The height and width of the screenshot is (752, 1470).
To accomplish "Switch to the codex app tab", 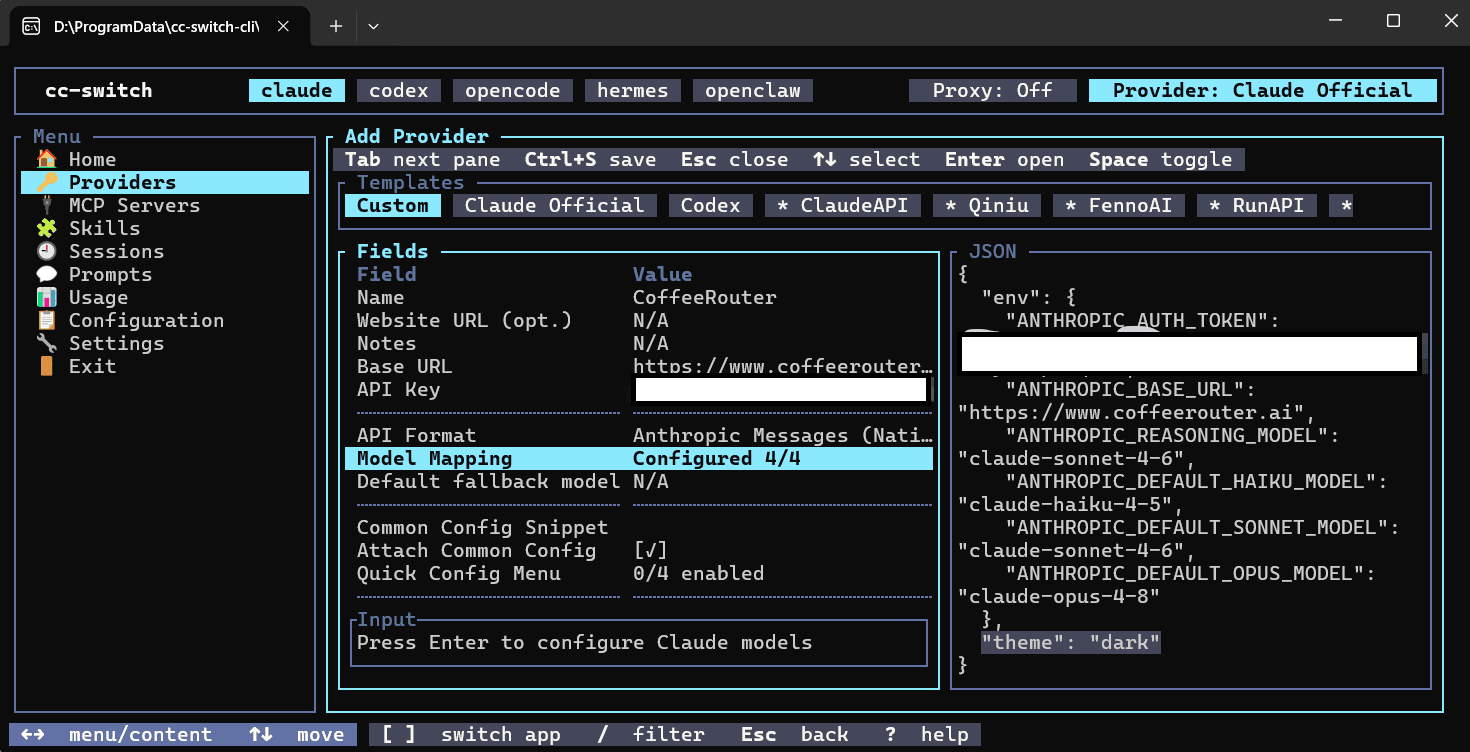I will 399,90.
